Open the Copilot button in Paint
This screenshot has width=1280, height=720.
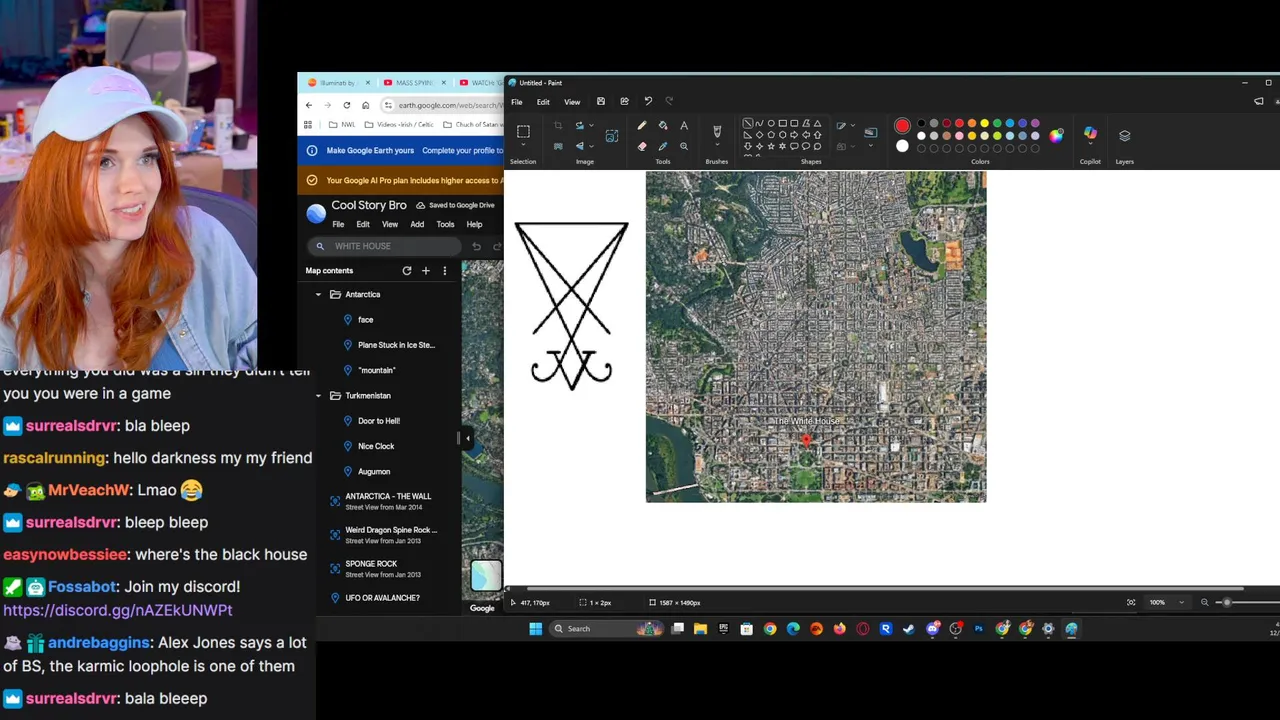tap(1090, 135)
